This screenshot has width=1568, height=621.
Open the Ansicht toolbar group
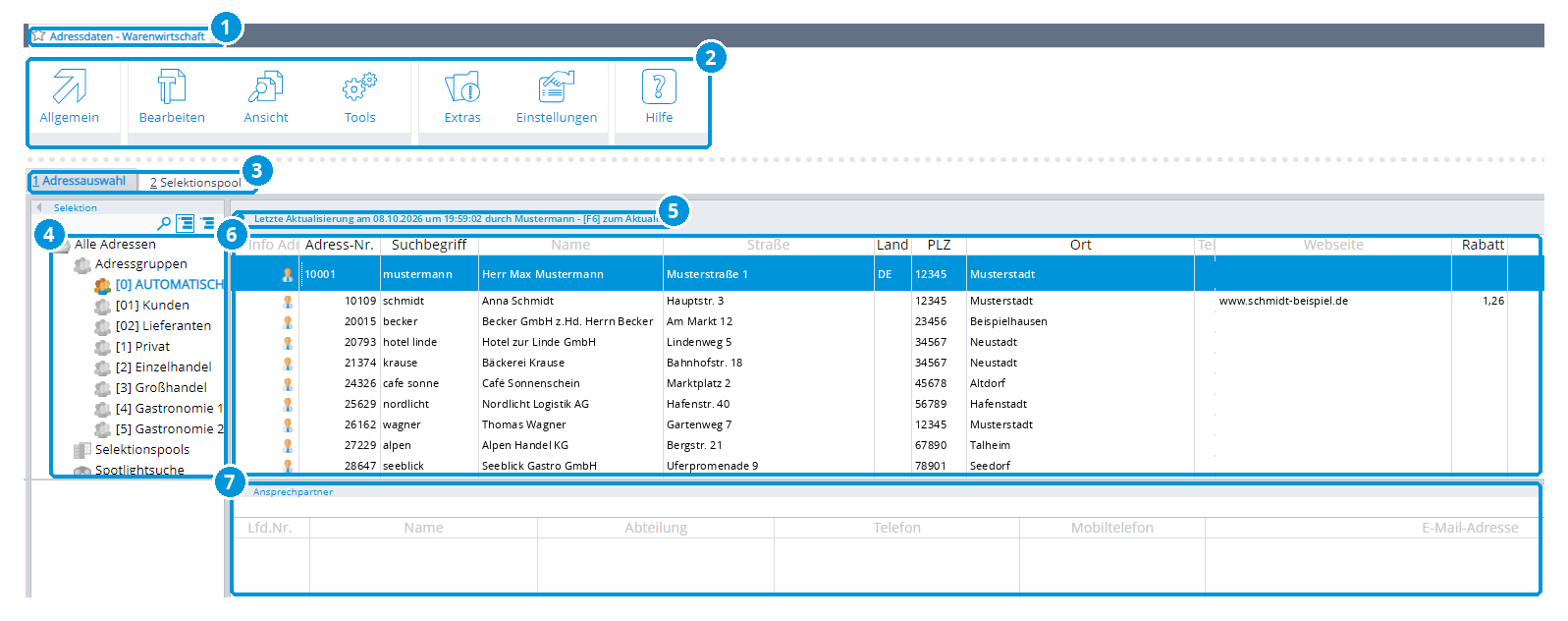(x=266, y=96)
